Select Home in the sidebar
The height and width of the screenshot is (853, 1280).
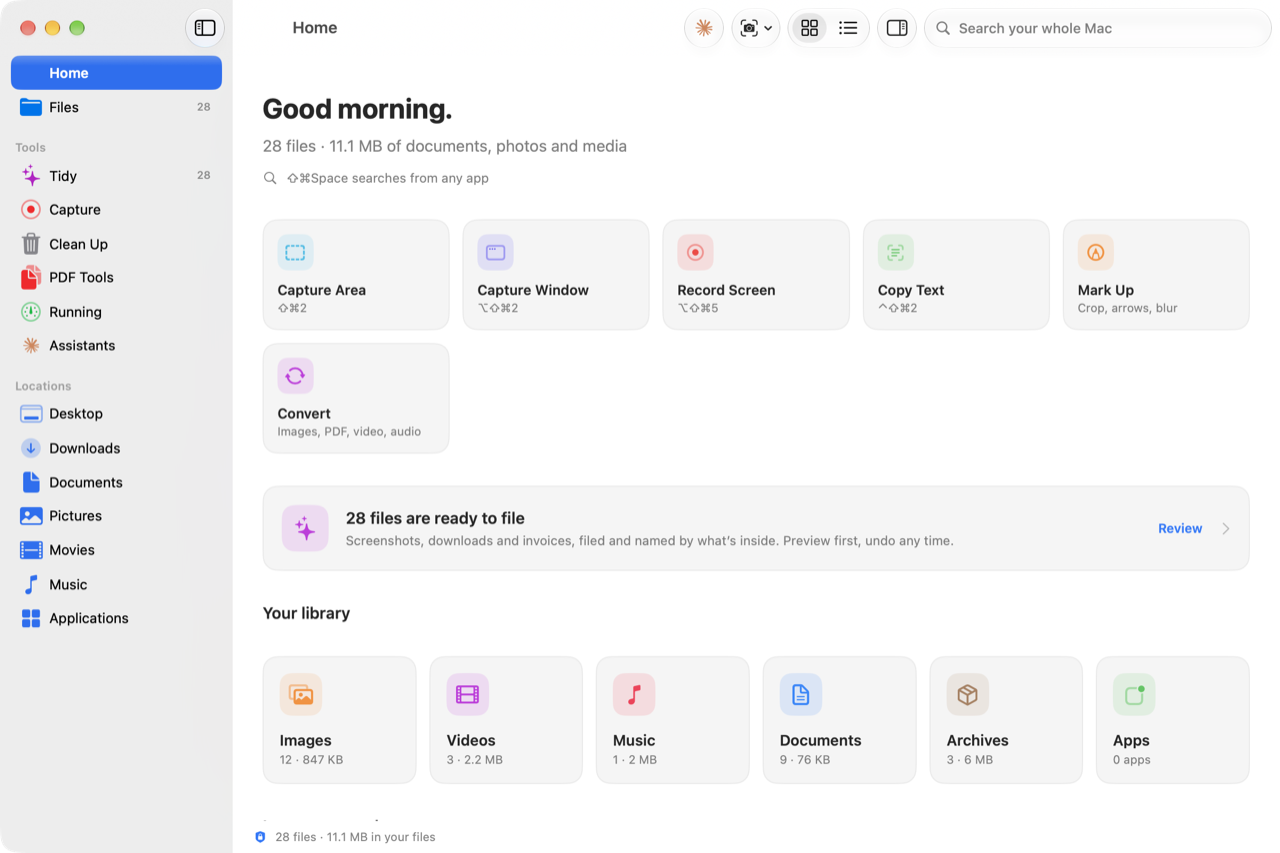click(116, 73)
